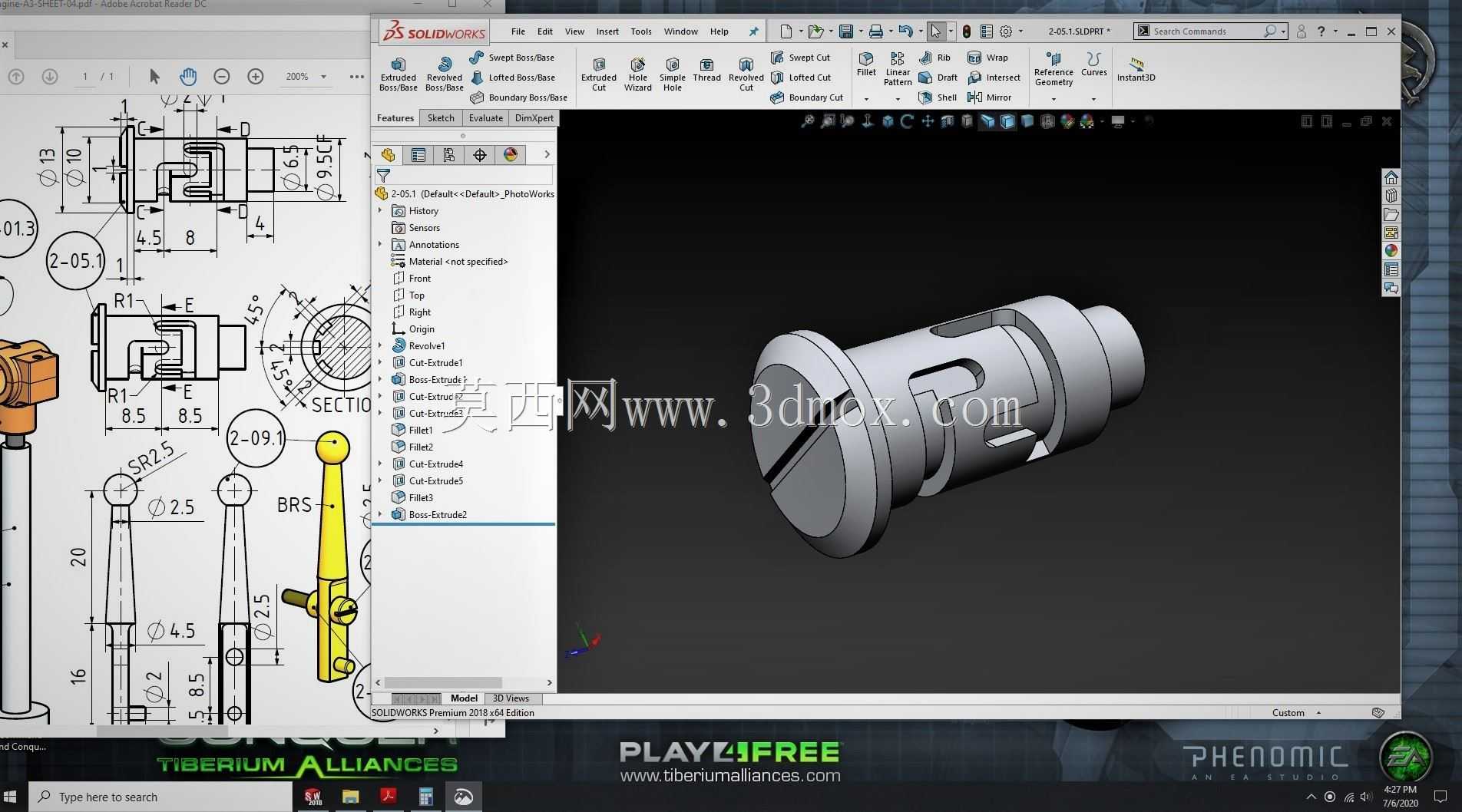The height and width of the screenshot is (812, 1462).
Task: Open zoom level dropdown in Acrobat
Action: [323, 77]
